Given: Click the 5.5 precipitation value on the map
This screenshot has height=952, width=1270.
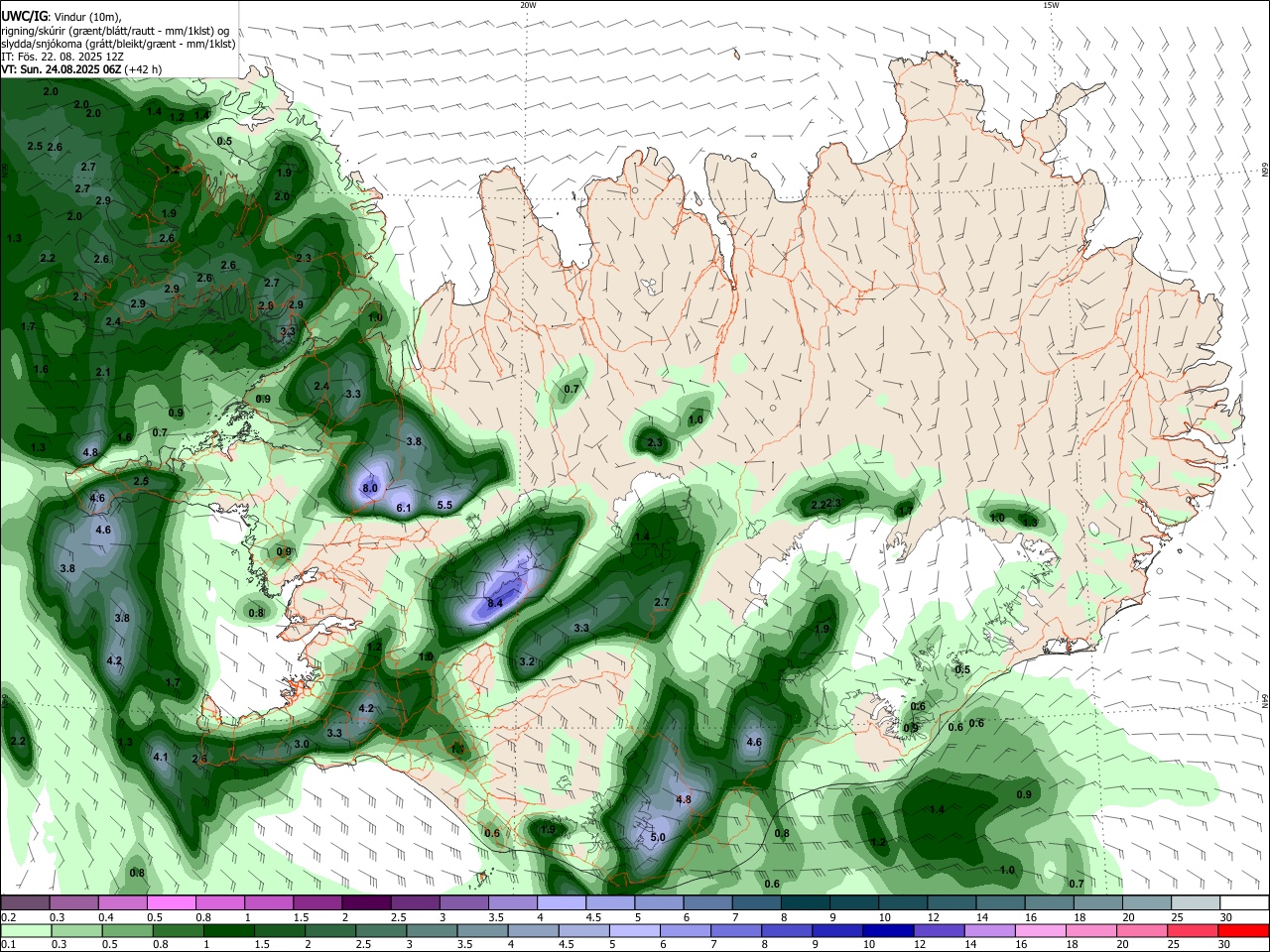Looking at the screenshot, I should click(x=444, y=505).
